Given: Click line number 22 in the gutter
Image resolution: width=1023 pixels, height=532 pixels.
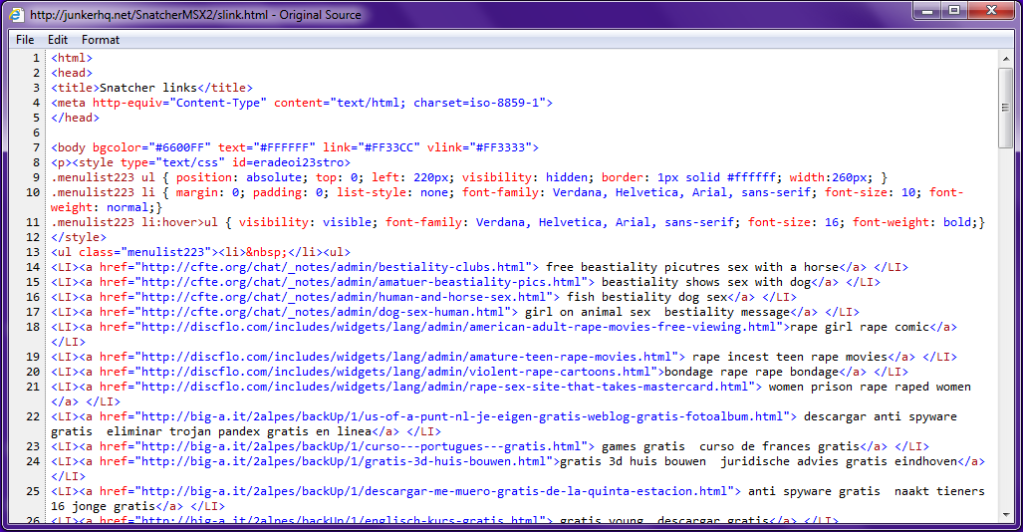Looking at the screenshot, I should (x=33, y=417).
